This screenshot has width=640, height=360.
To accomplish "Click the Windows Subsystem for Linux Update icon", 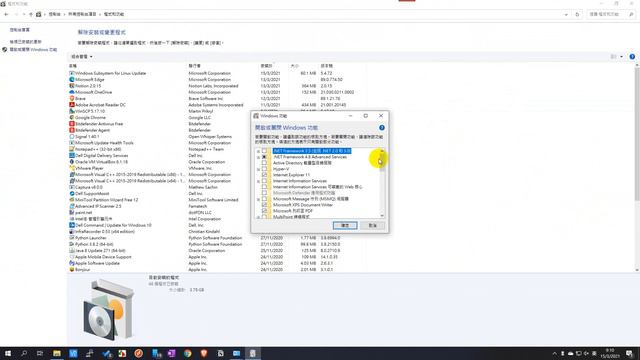I will tap(72, 73).
